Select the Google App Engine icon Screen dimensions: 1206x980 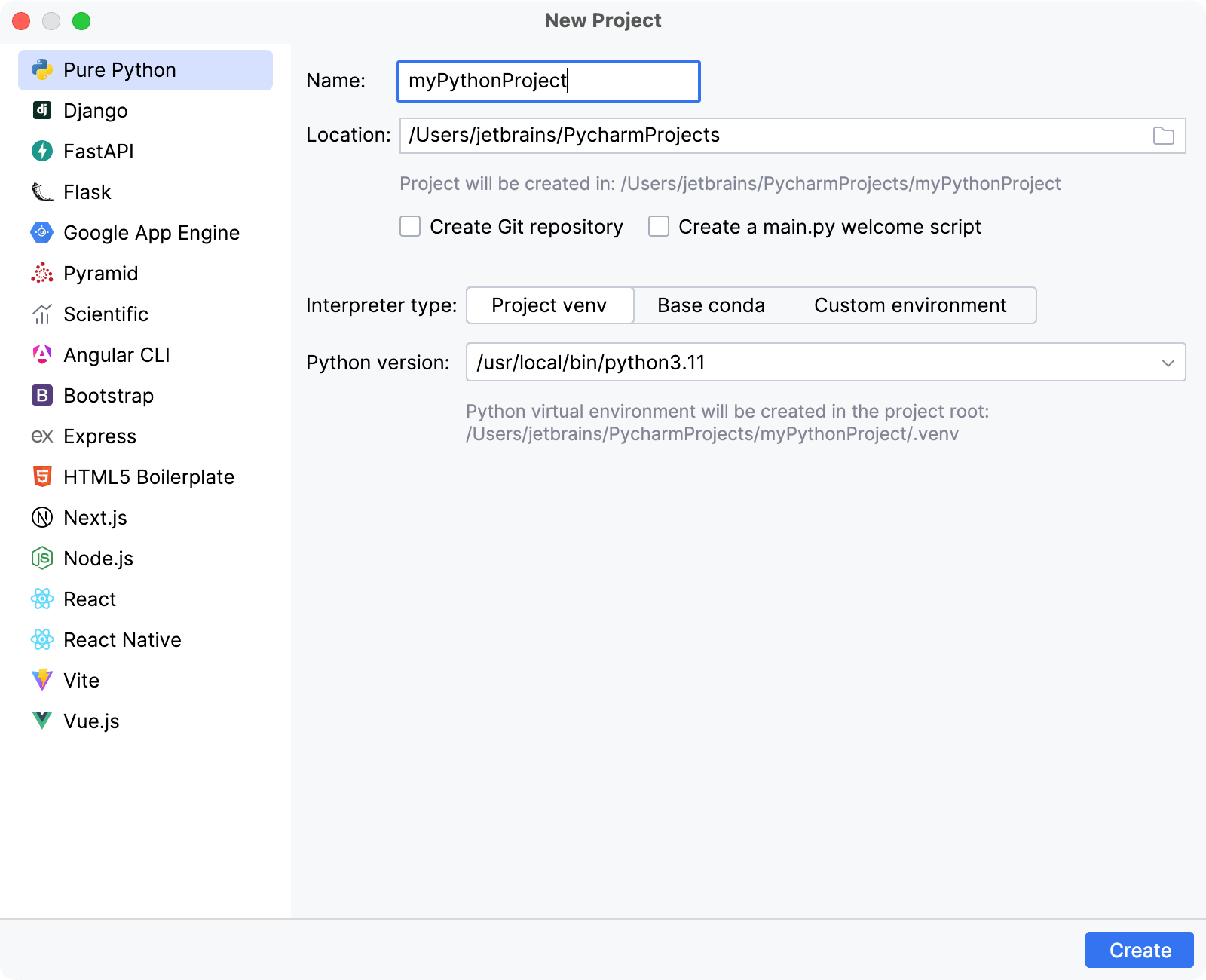pyautogui.click(x=43, y=232)
